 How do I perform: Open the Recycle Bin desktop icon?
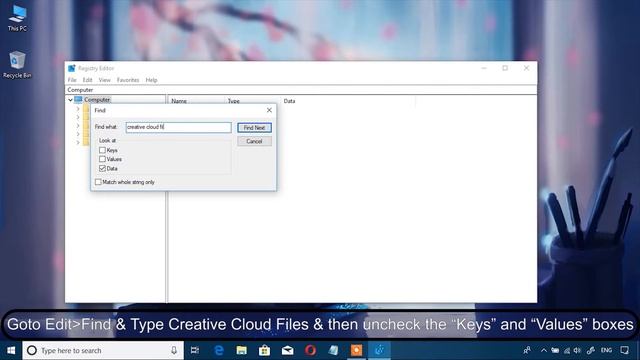[17, 64]
